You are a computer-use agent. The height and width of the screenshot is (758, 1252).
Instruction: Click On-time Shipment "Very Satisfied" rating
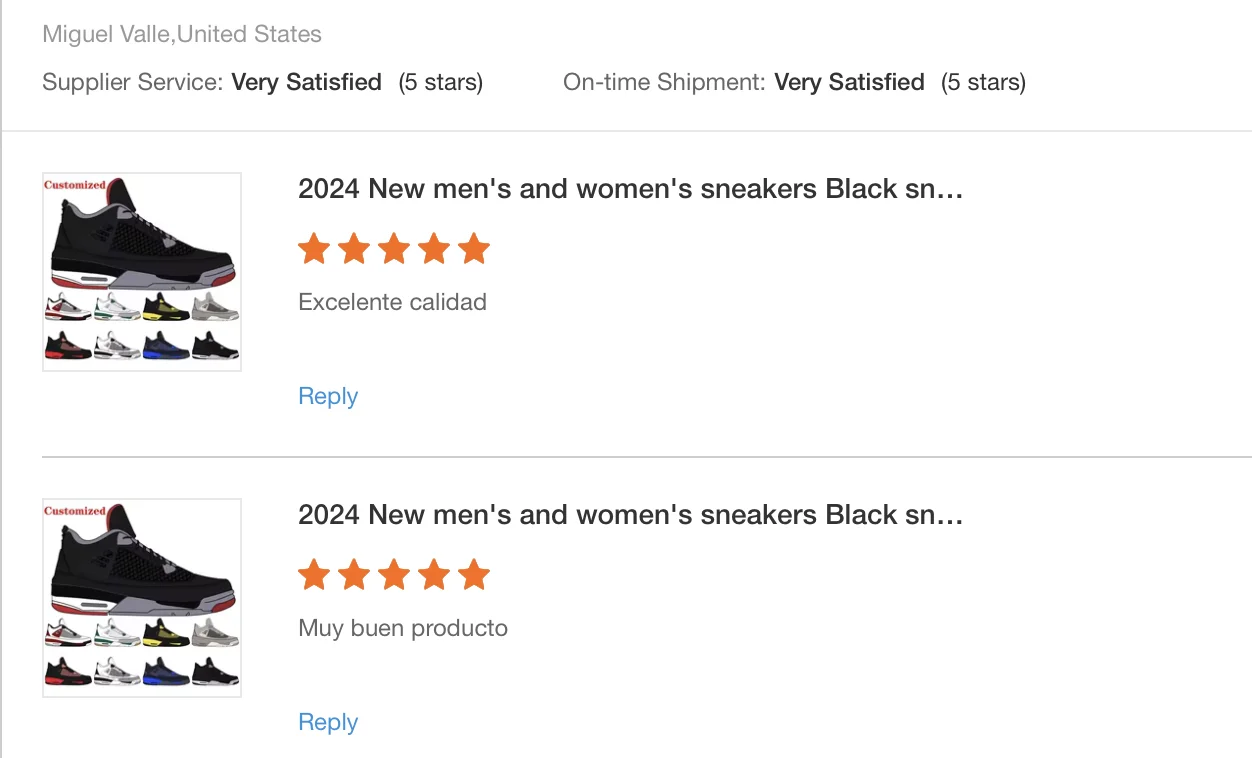[849, 82]
